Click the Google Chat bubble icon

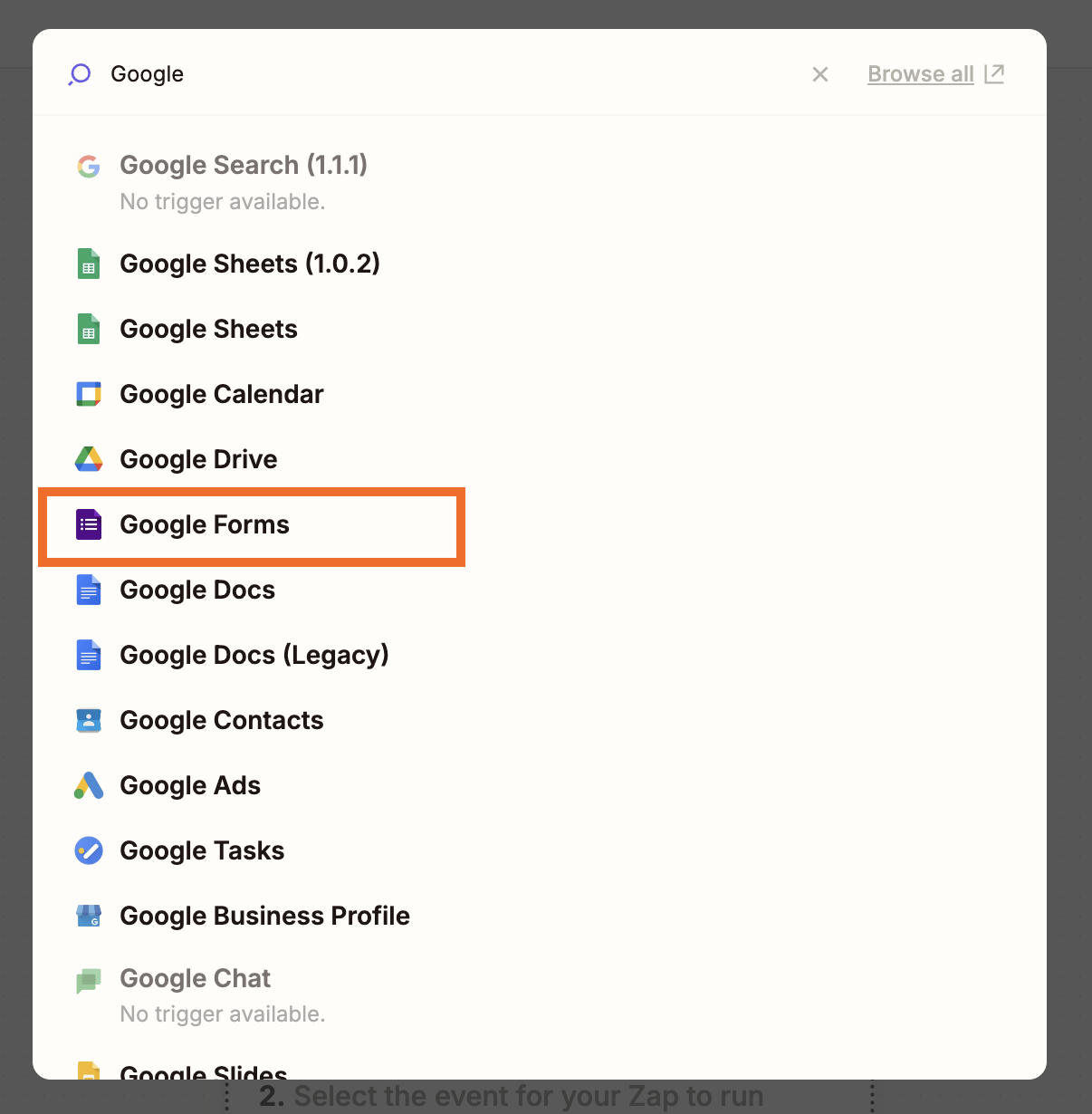click(89, 981)
